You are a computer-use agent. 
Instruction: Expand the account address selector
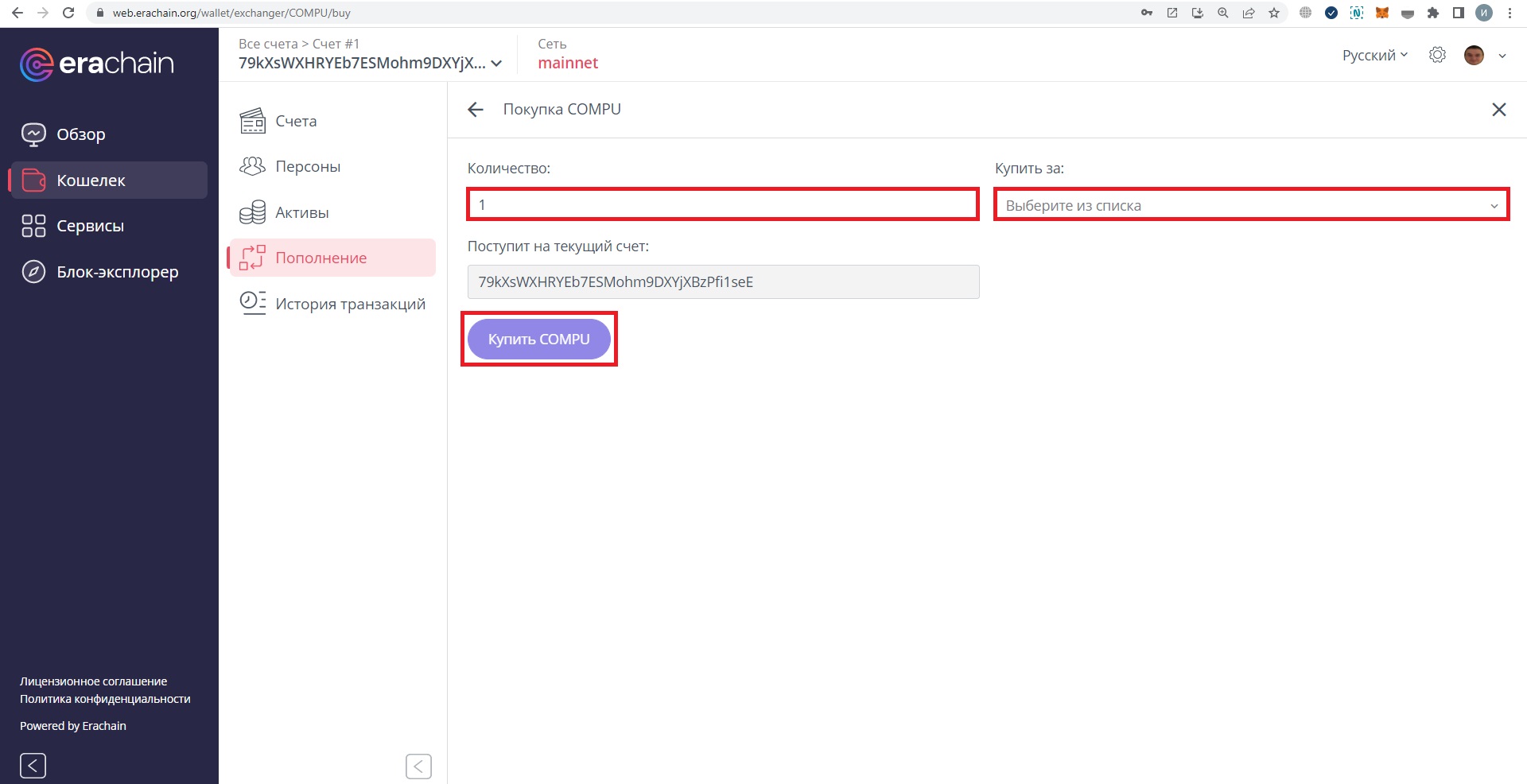coord(370,63)
